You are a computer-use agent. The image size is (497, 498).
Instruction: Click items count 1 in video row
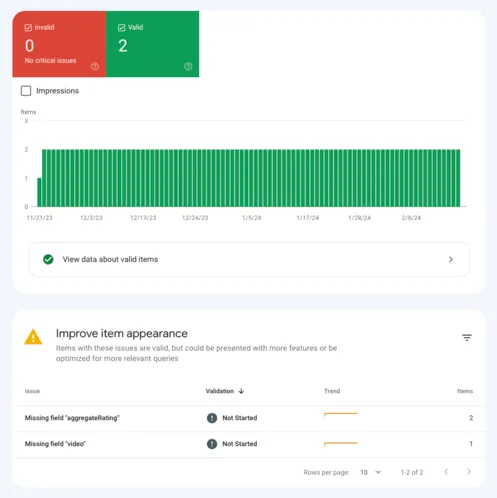point(471,444)
